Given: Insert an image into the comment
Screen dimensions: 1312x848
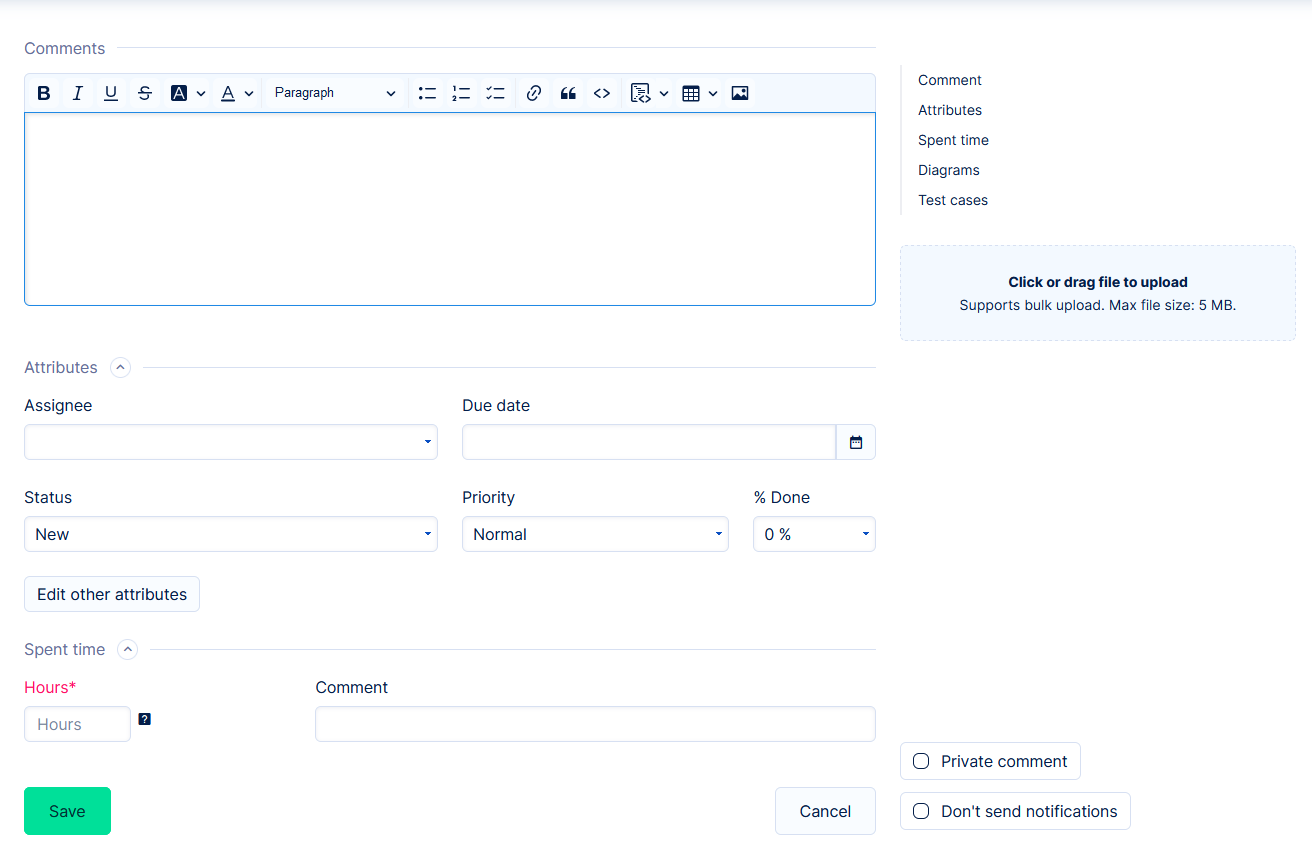Looking at the screenshot, I should click(740, 93).
